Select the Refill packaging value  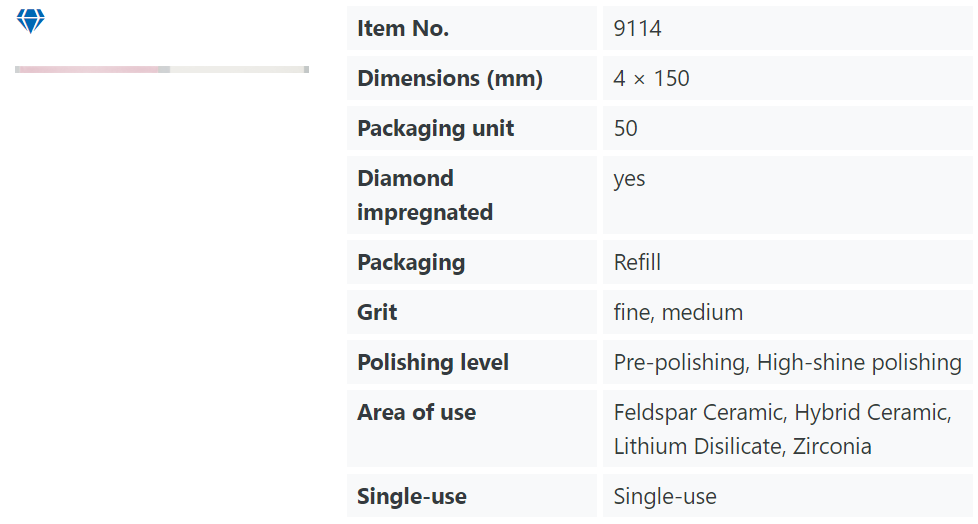[637, 262]
